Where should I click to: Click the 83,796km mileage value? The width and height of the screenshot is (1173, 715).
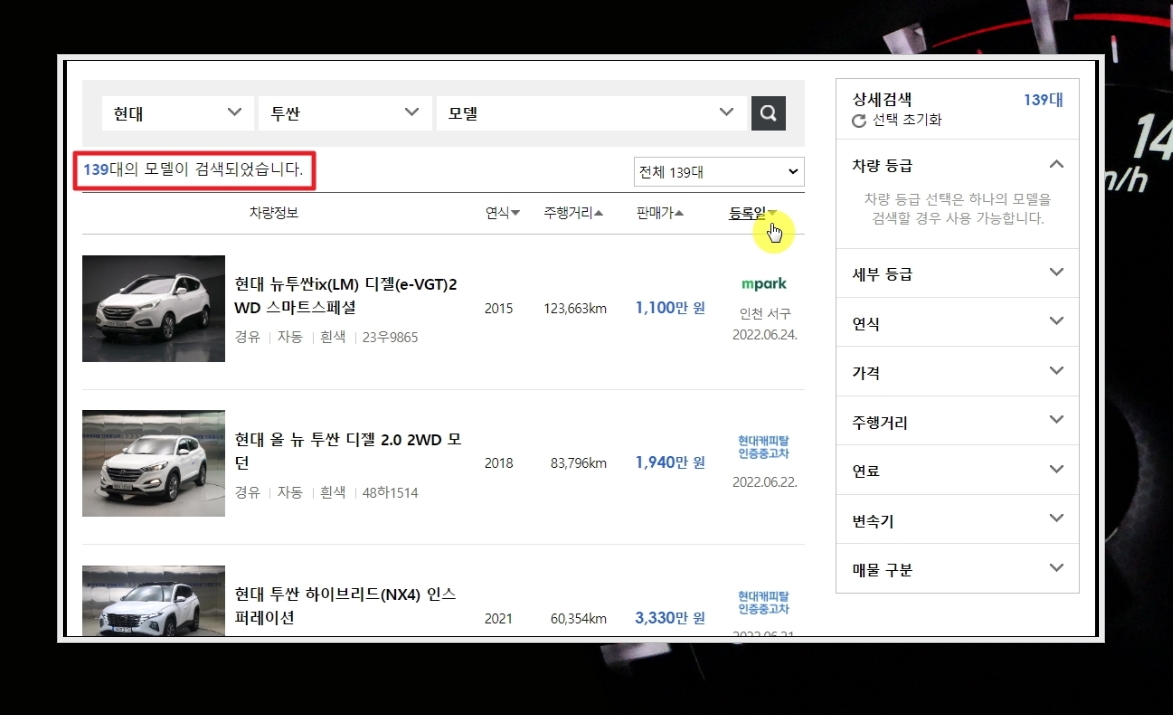pyautogui.click(x=578, y=463)
